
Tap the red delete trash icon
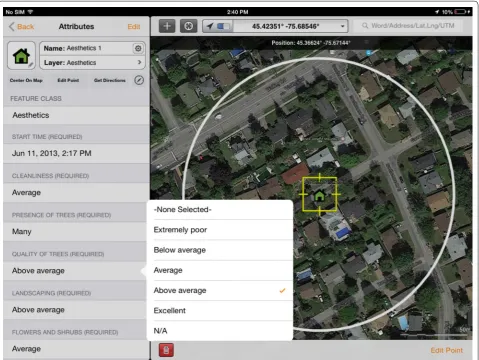(x=166, y=350)
